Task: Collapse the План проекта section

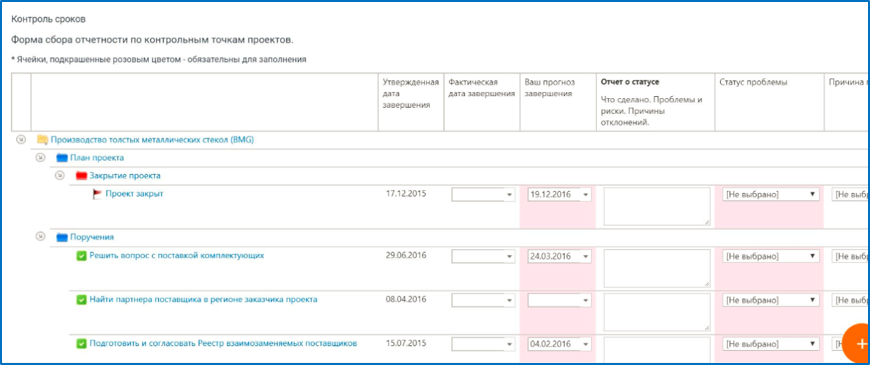Action: pyautogui.click(x=40, y=158)
